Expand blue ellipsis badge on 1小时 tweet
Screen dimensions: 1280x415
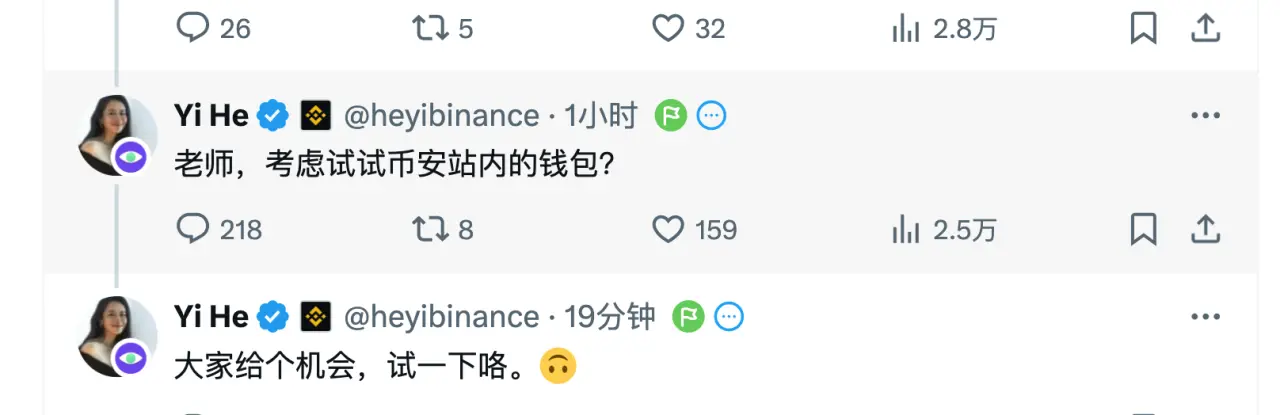[711, 116]
